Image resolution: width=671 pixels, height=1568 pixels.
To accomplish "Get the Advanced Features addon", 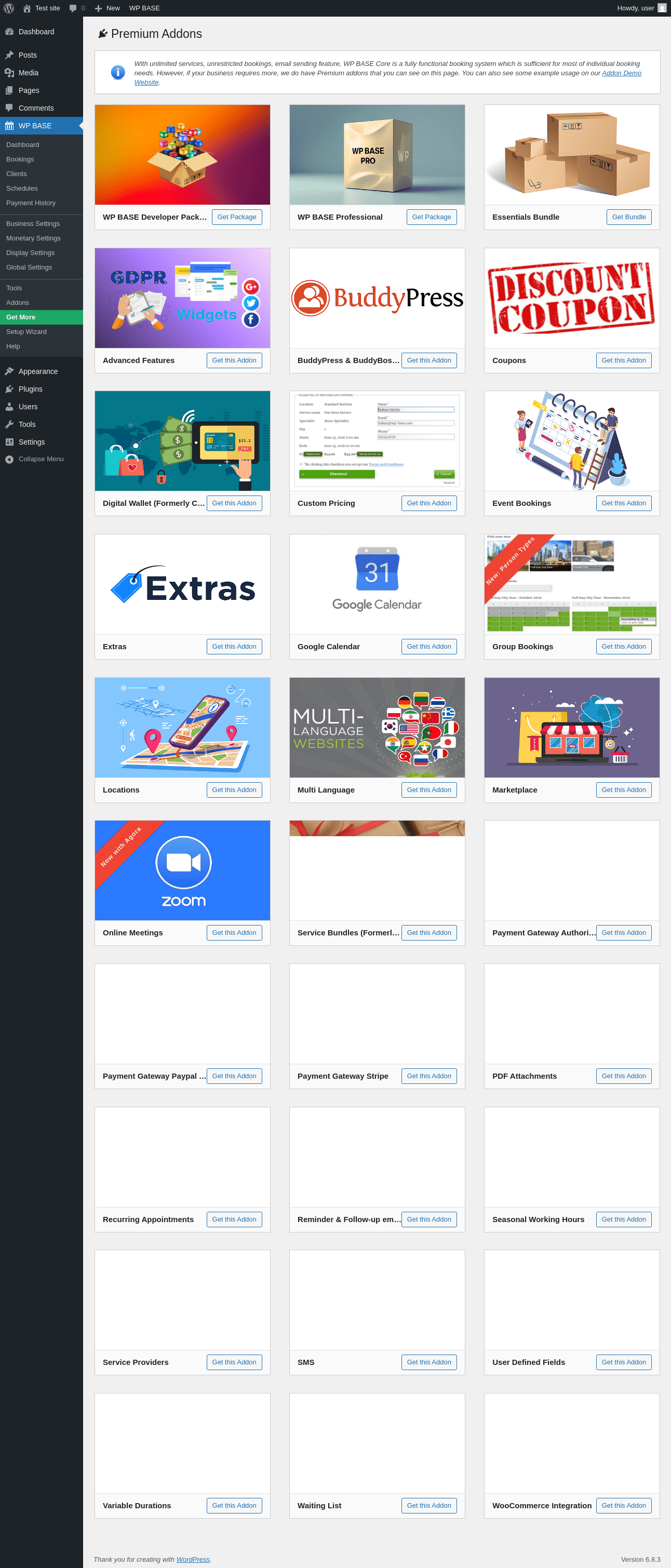I will (x=234, y=360).
